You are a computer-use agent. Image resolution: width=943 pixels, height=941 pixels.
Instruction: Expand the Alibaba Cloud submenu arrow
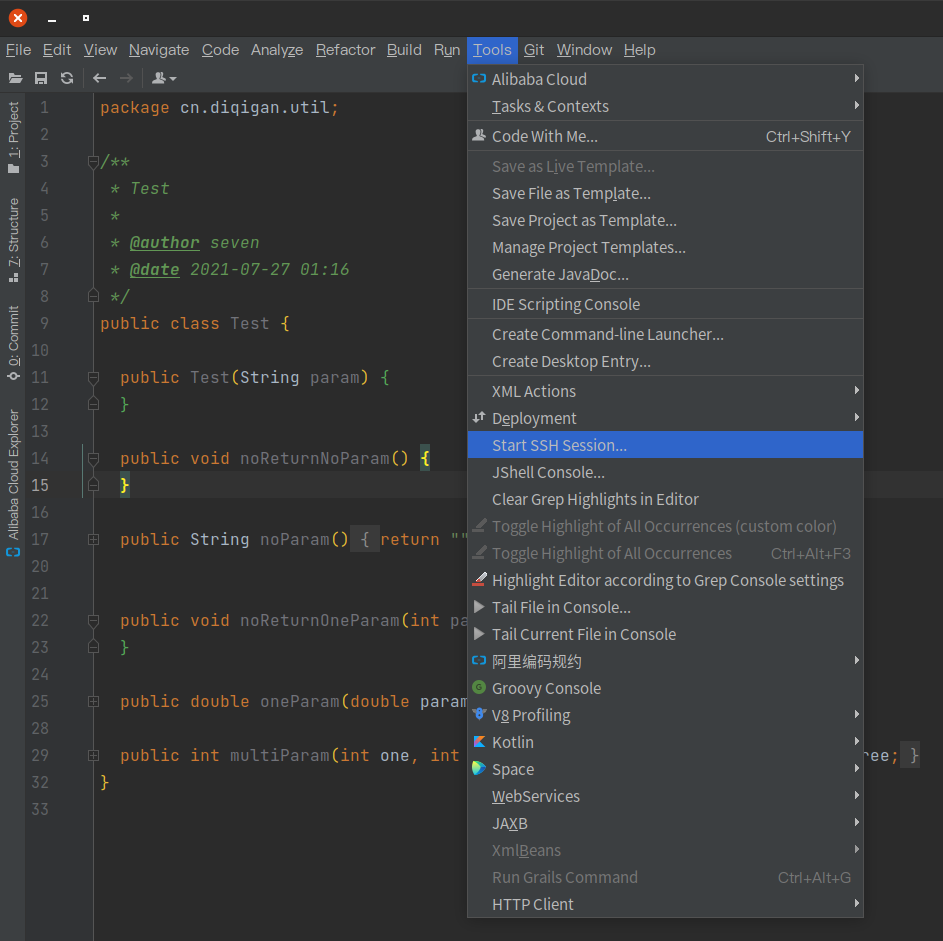[x=856, y=78]
